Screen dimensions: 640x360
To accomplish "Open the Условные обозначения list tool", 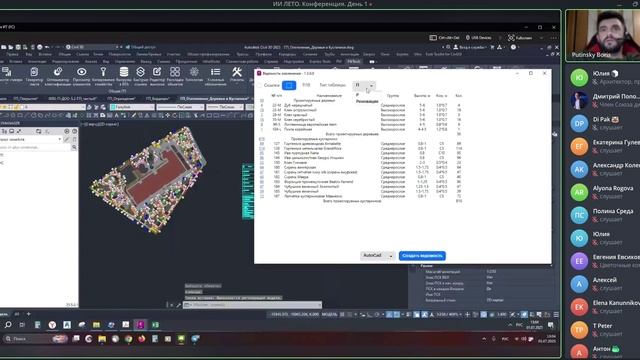I will coord(216,76).
